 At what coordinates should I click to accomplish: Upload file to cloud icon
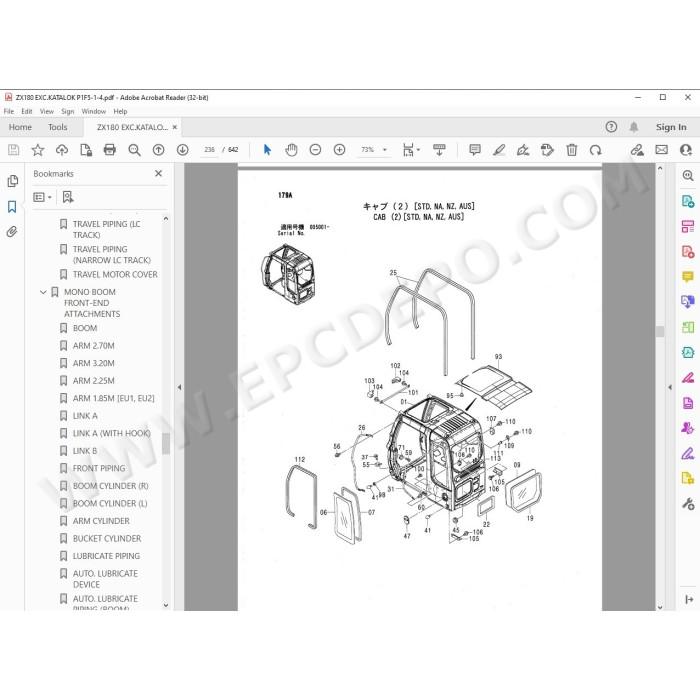click(x=62, y=150)
